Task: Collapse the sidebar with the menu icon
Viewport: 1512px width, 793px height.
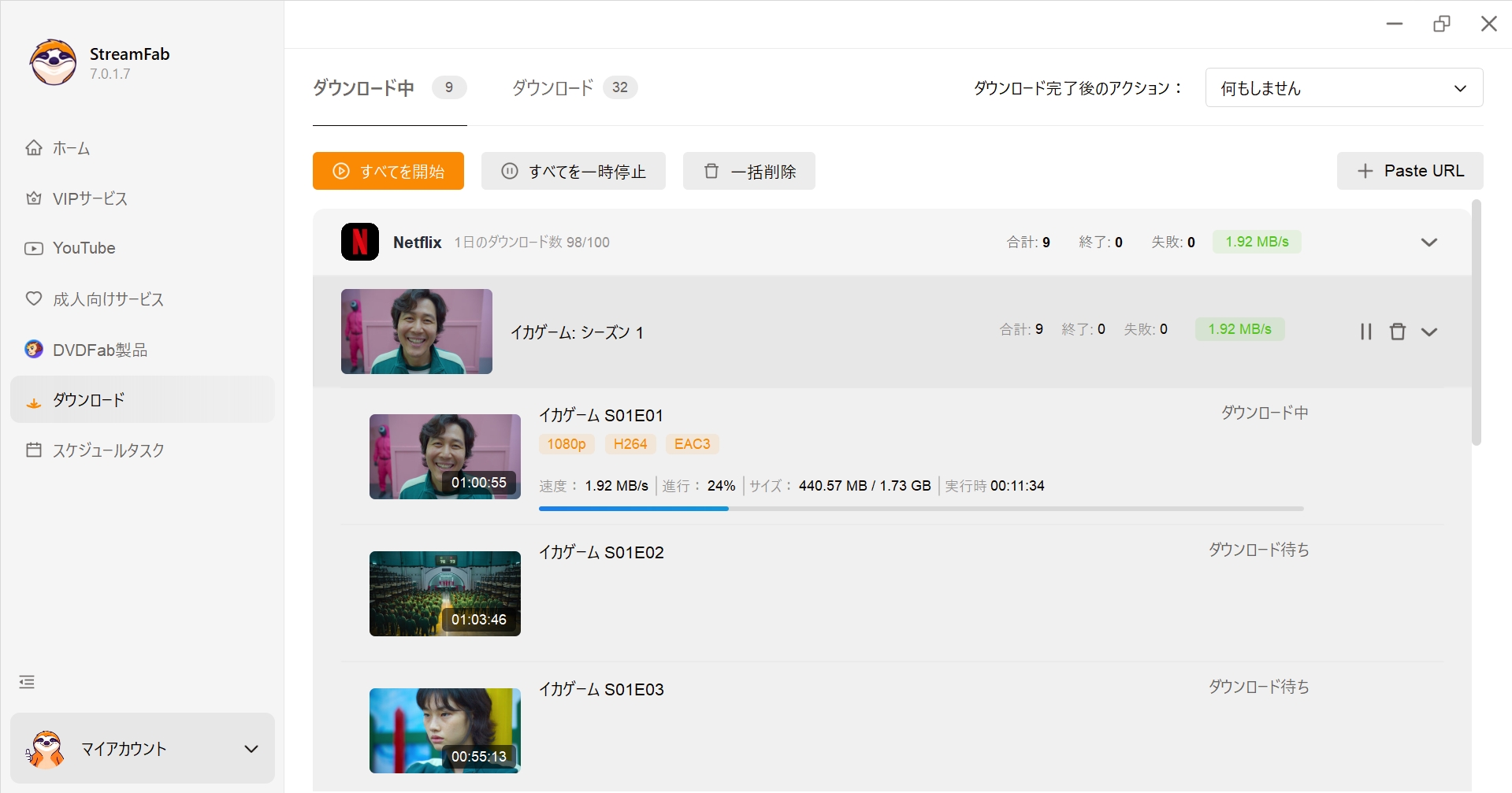Action: (x=27, y=682)
